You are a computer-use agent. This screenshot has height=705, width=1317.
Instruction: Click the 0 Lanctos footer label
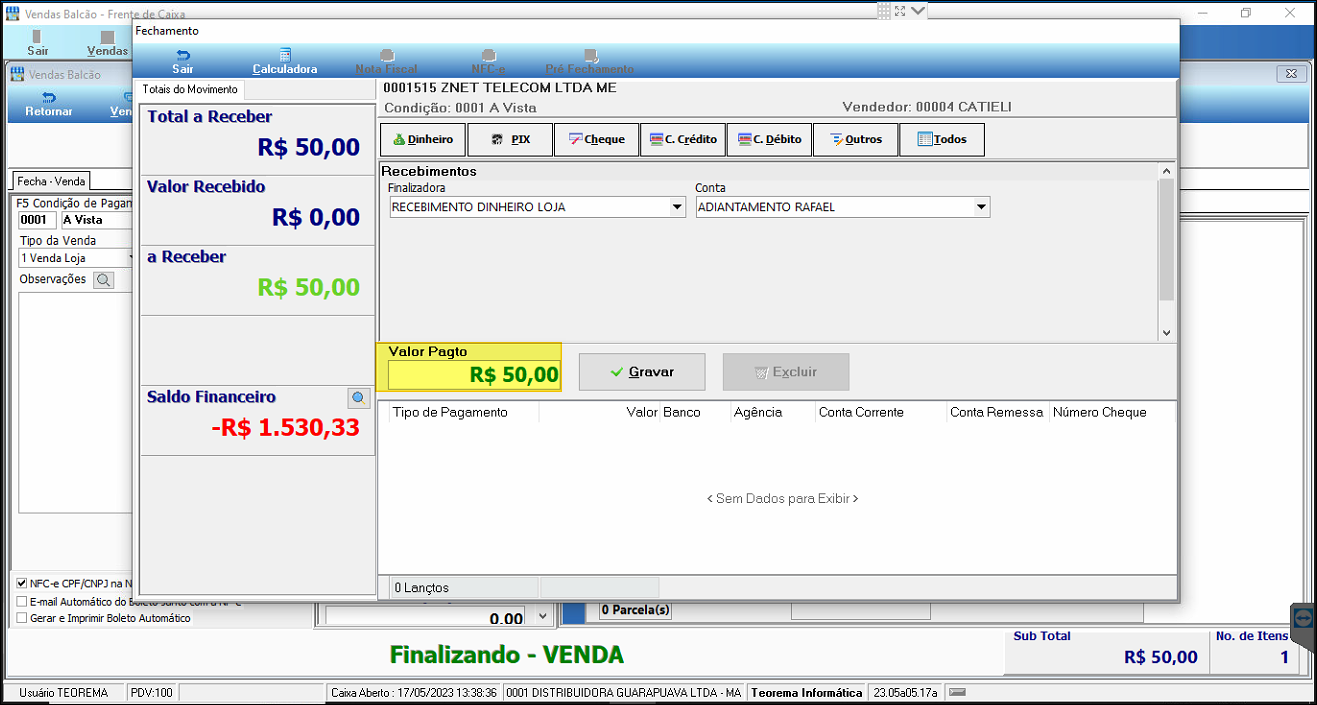(422, 588)
